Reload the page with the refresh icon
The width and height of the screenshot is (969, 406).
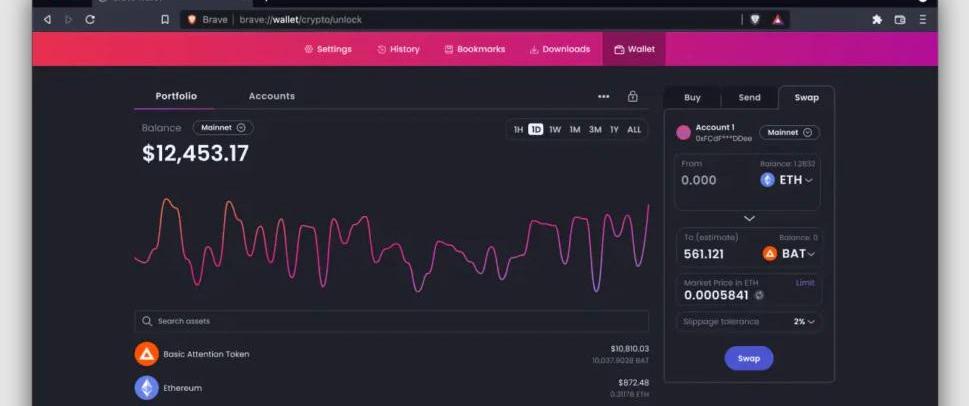click(x=90, y=20)
